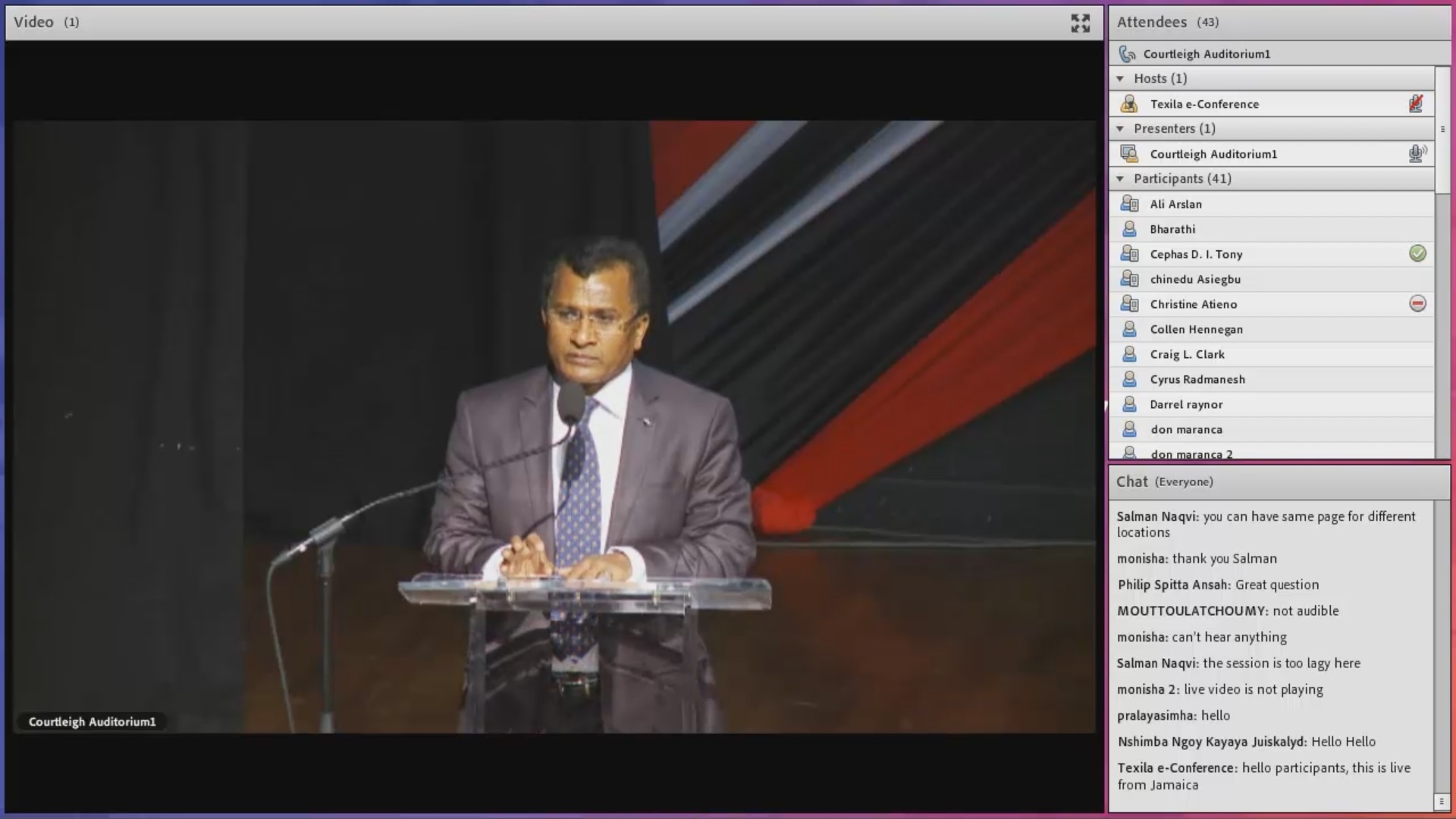
Task: Select participant Cyrus Radmanesh
Action: coord(1197,379)
